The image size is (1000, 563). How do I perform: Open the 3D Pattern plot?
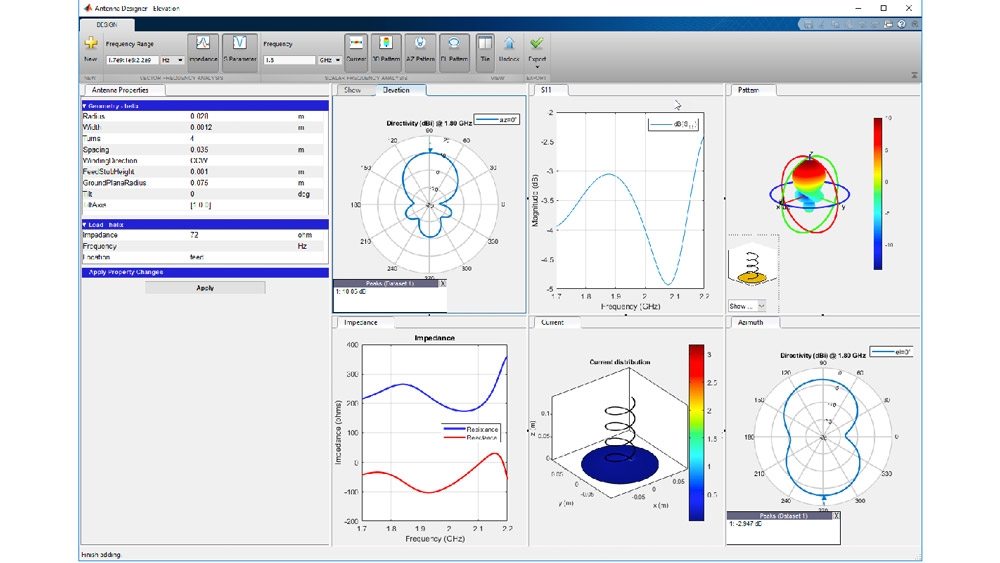[x=387, y=48]
